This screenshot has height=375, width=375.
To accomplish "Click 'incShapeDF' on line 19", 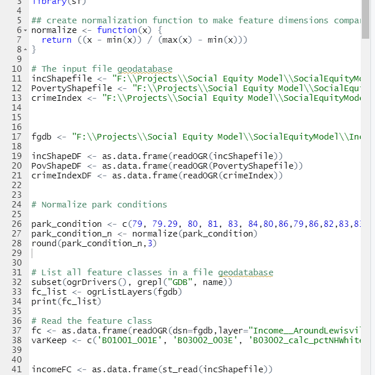I will point(56,156).
